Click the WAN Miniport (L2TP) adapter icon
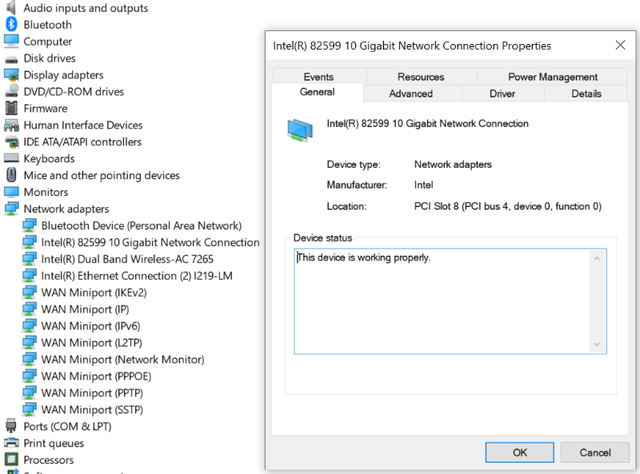640x474 pixels. point(29,342)
